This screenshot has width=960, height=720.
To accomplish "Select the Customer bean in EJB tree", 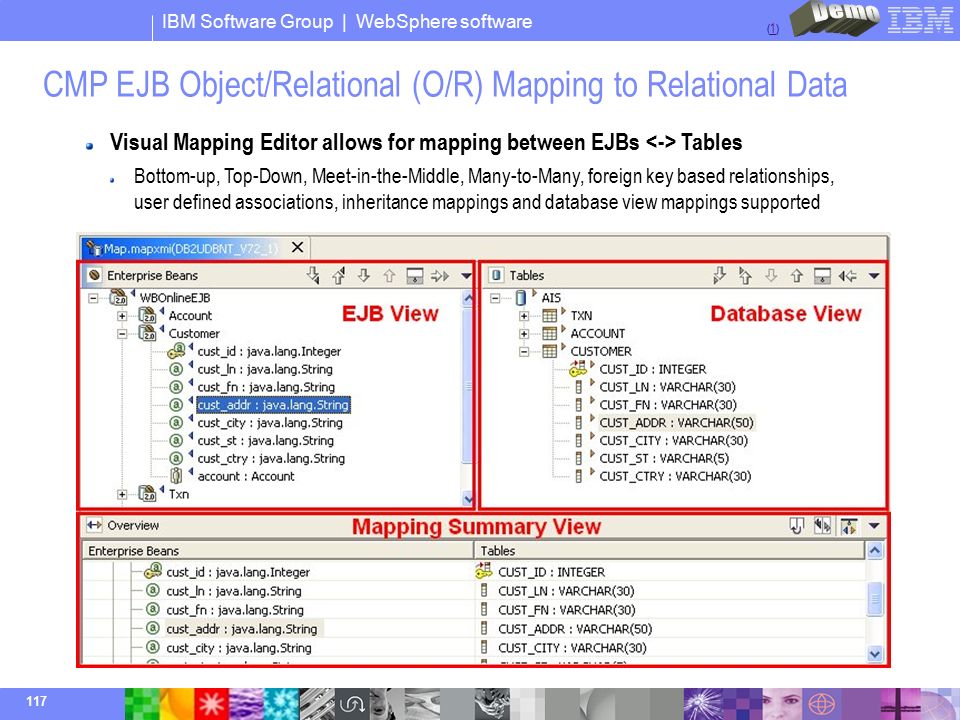I will click(194, 334).
